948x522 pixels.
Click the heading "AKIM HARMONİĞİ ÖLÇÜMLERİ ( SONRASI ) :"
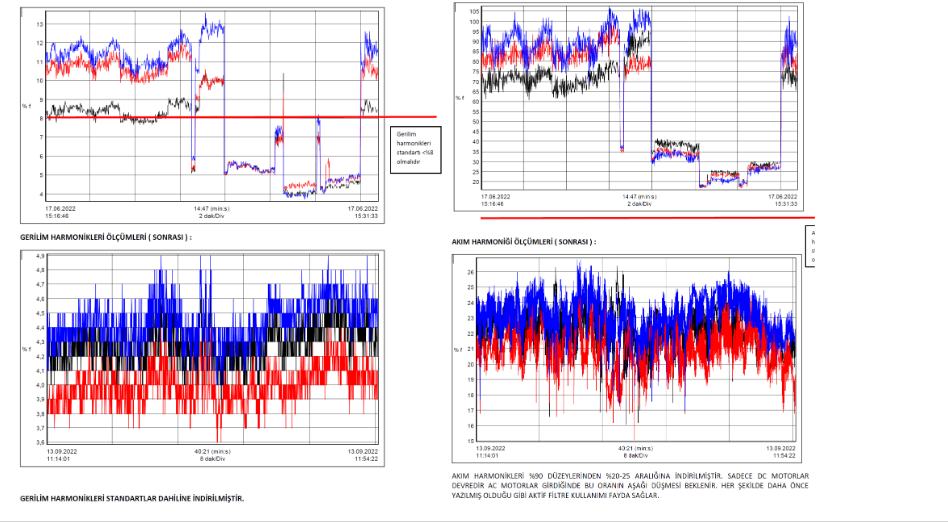pyautogui.click(x=524, y=242)
